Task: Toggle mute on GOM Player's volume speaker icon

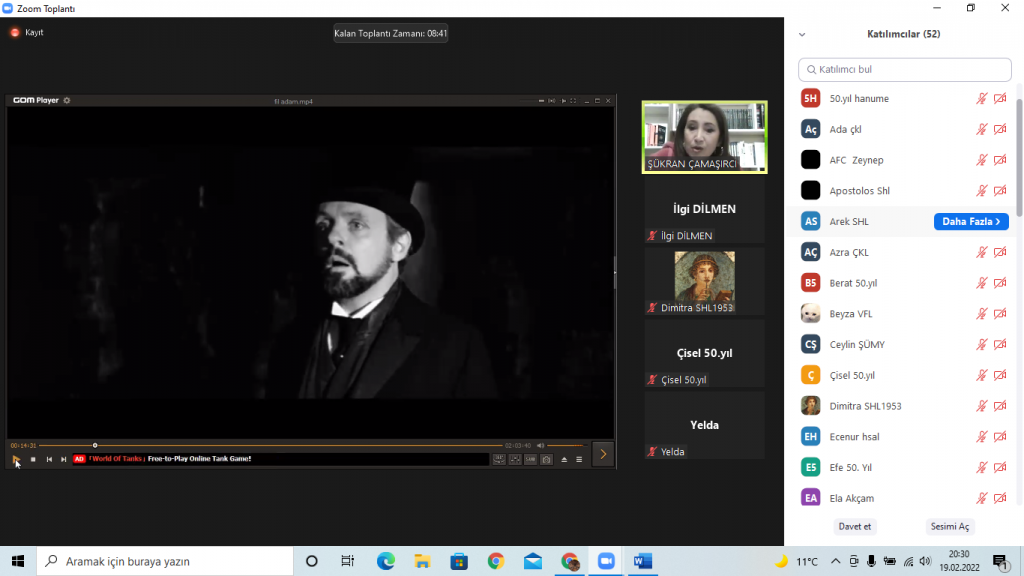Action: tap(540, 445)
